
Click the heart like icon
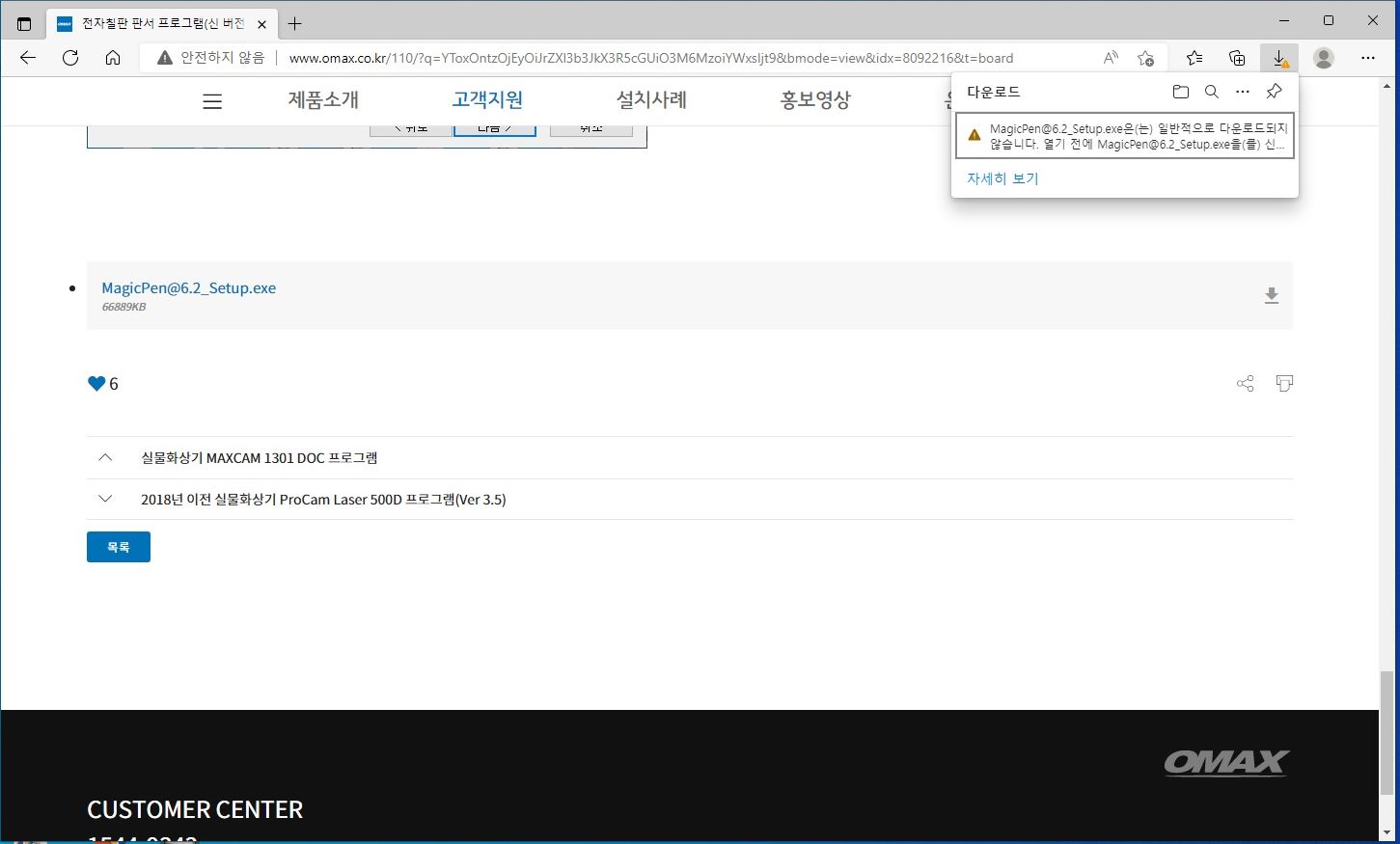[96, 384]
